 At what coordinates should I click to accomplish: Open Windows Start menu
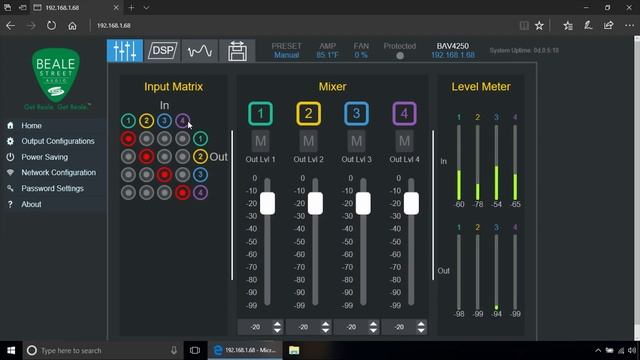tap(11, 351)
